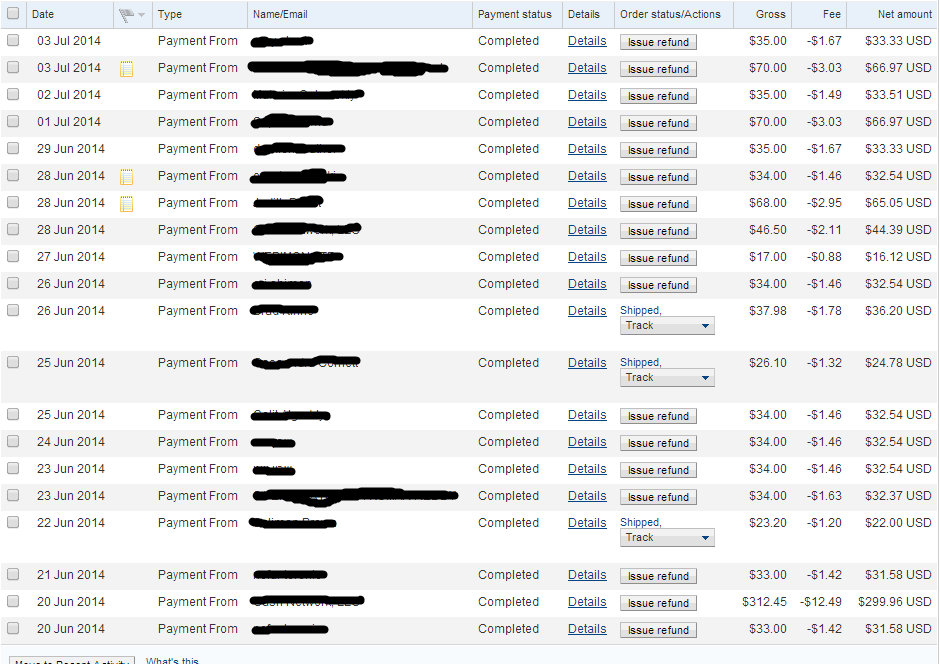Open Details for the 24 Jun 2014 payment
The height and width of the screenshot is (664, 940).
[x=587, y=442]
